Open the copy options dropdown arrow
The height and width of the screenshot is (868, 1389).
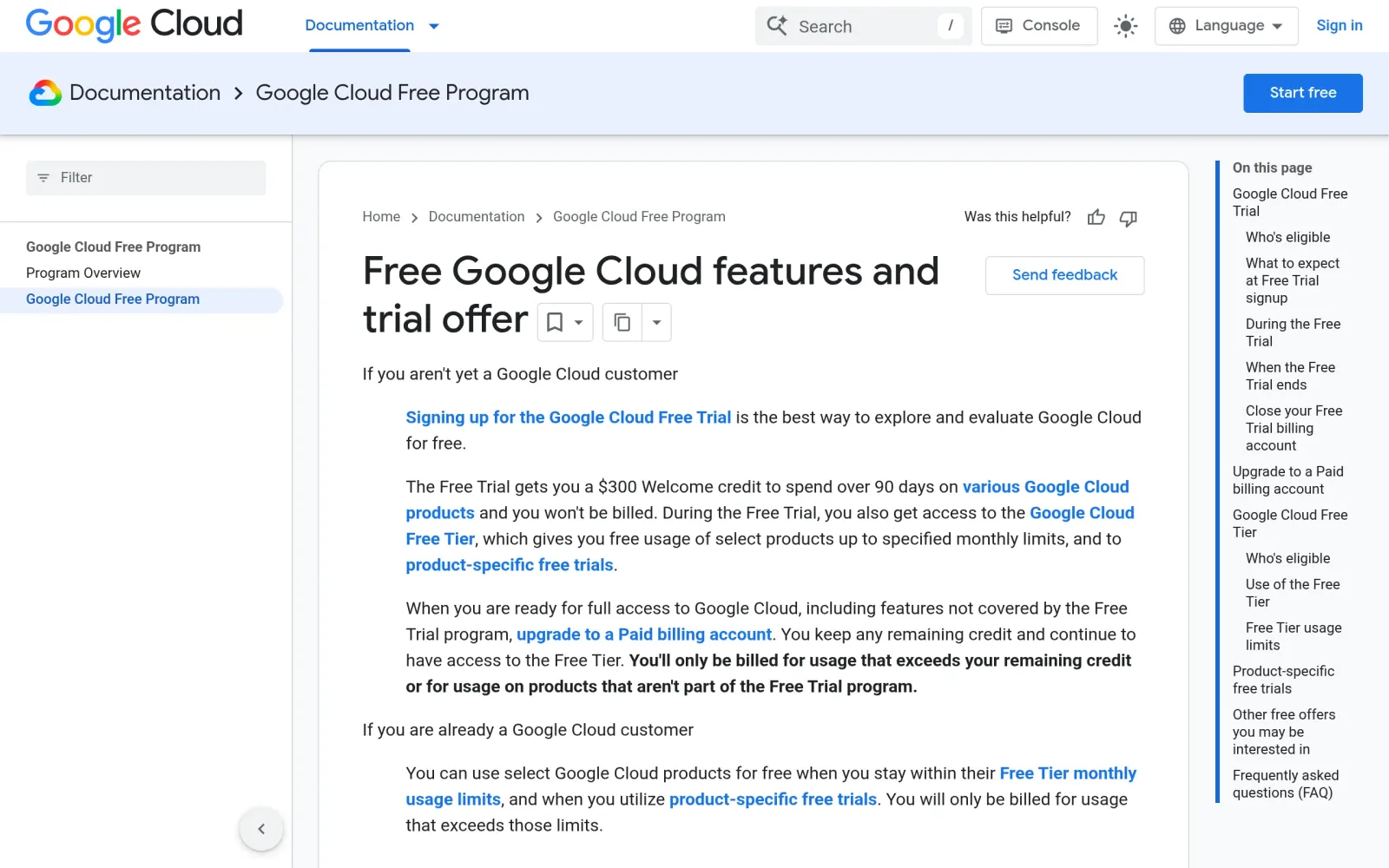pos(657,322)
